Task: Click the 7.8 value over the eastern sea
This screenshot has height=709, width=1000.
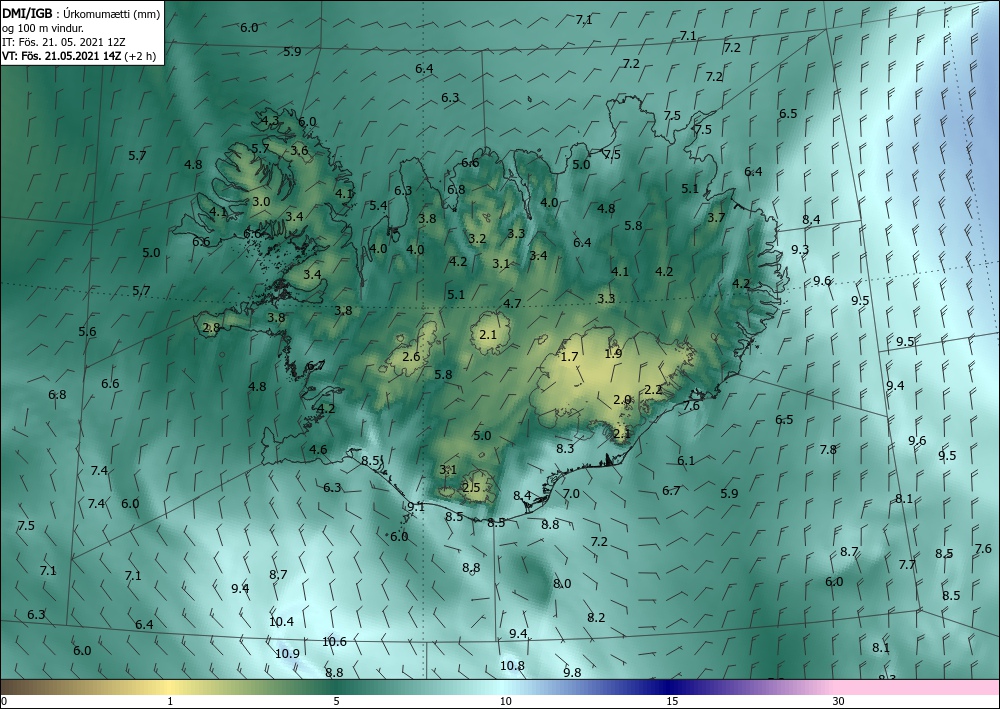Action: pos(827,450)
